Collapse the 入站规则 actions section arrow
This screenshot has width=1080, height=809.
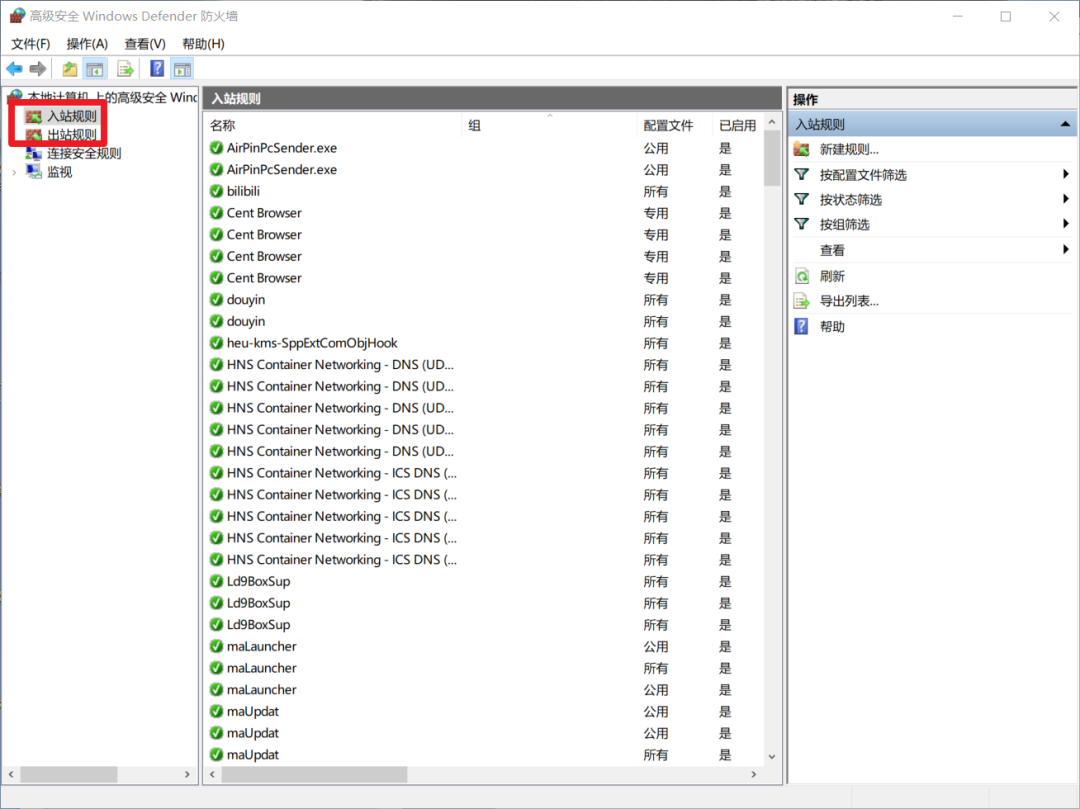point(1065,124)
